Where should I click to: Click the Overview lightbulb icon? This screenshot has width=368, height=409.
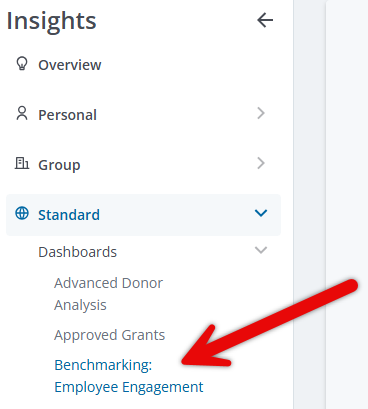pos(22,63)
